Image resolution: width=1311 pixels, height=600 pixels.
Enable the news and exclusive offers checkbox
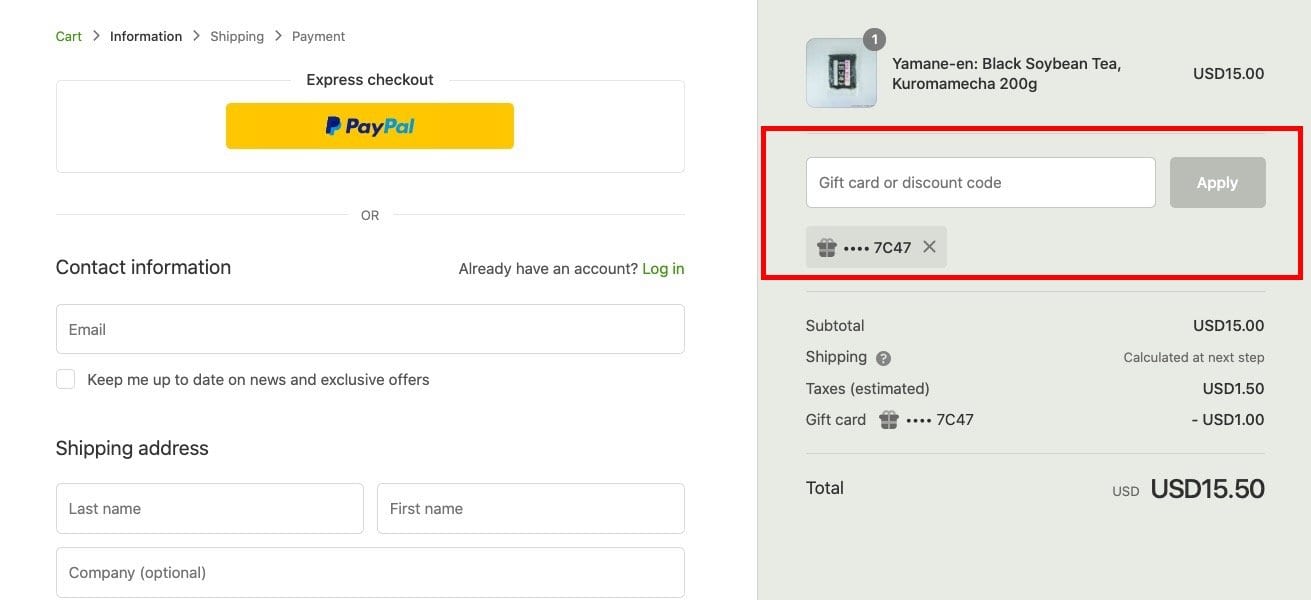pyautogui.click(x=66, y=379)
